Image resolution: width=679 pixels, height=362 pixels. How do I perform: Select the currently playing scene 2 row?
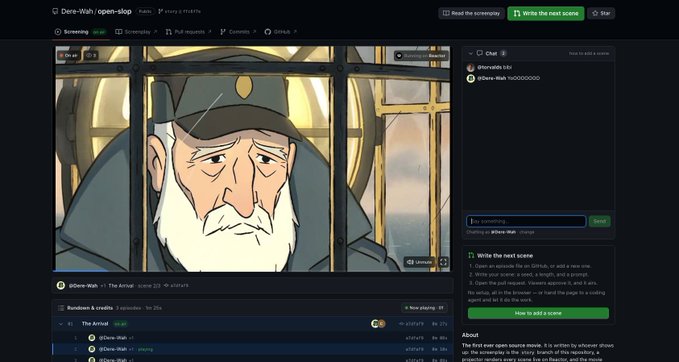253,349
